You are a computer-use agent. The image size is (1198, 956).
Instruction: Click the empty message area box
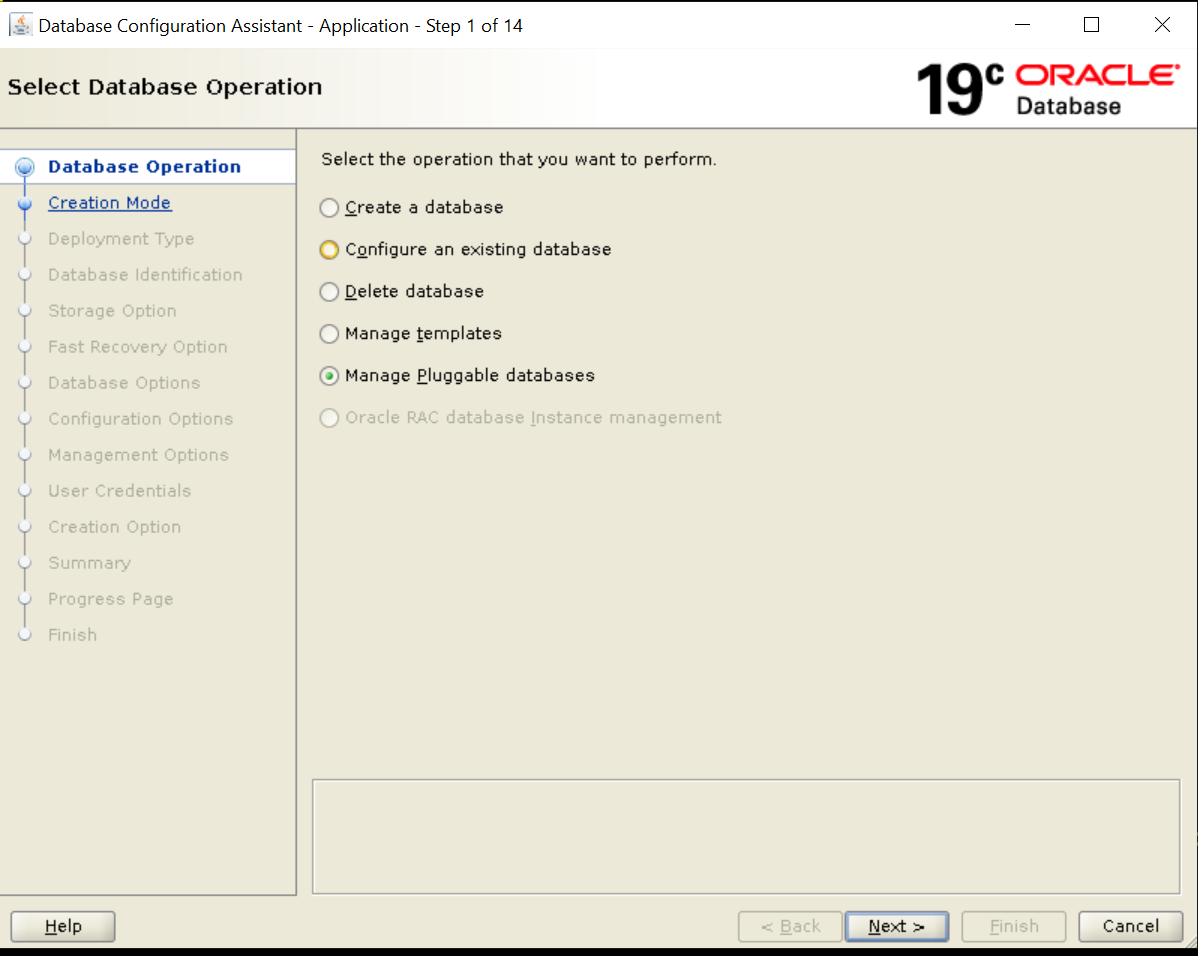746,837
